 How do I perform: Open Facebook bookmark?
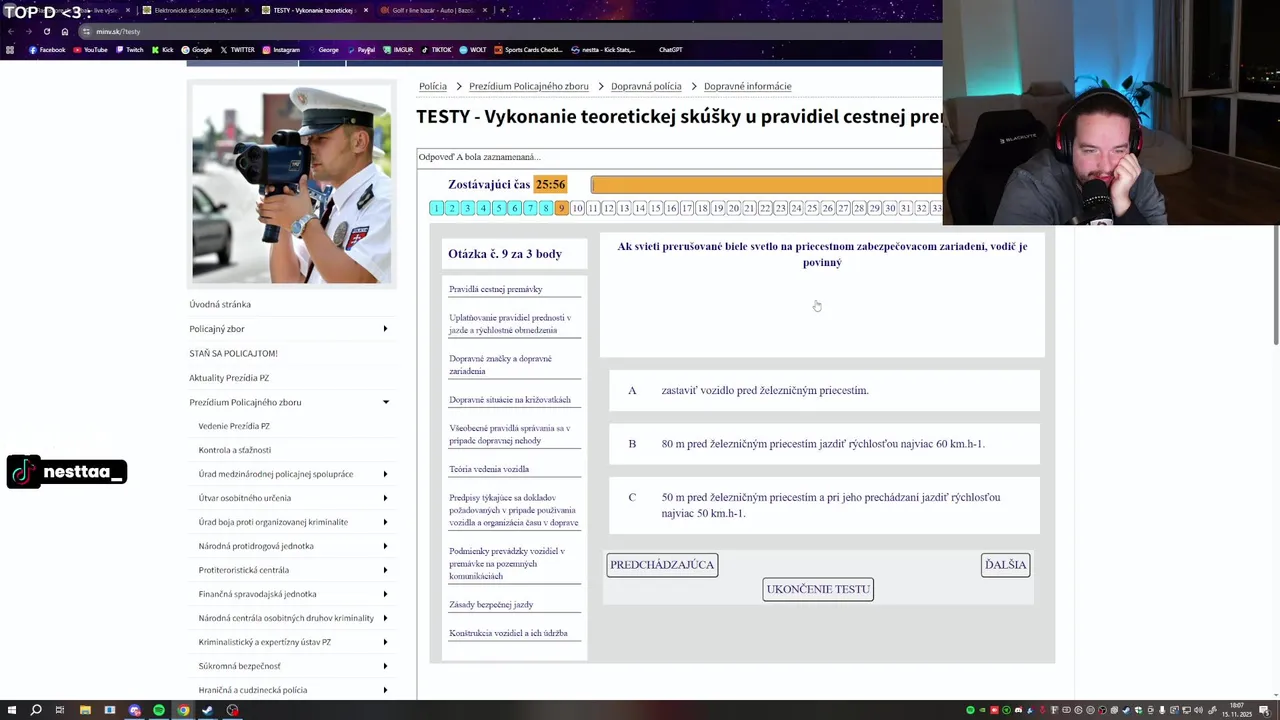pyautogui.click(x=47, y=50)
